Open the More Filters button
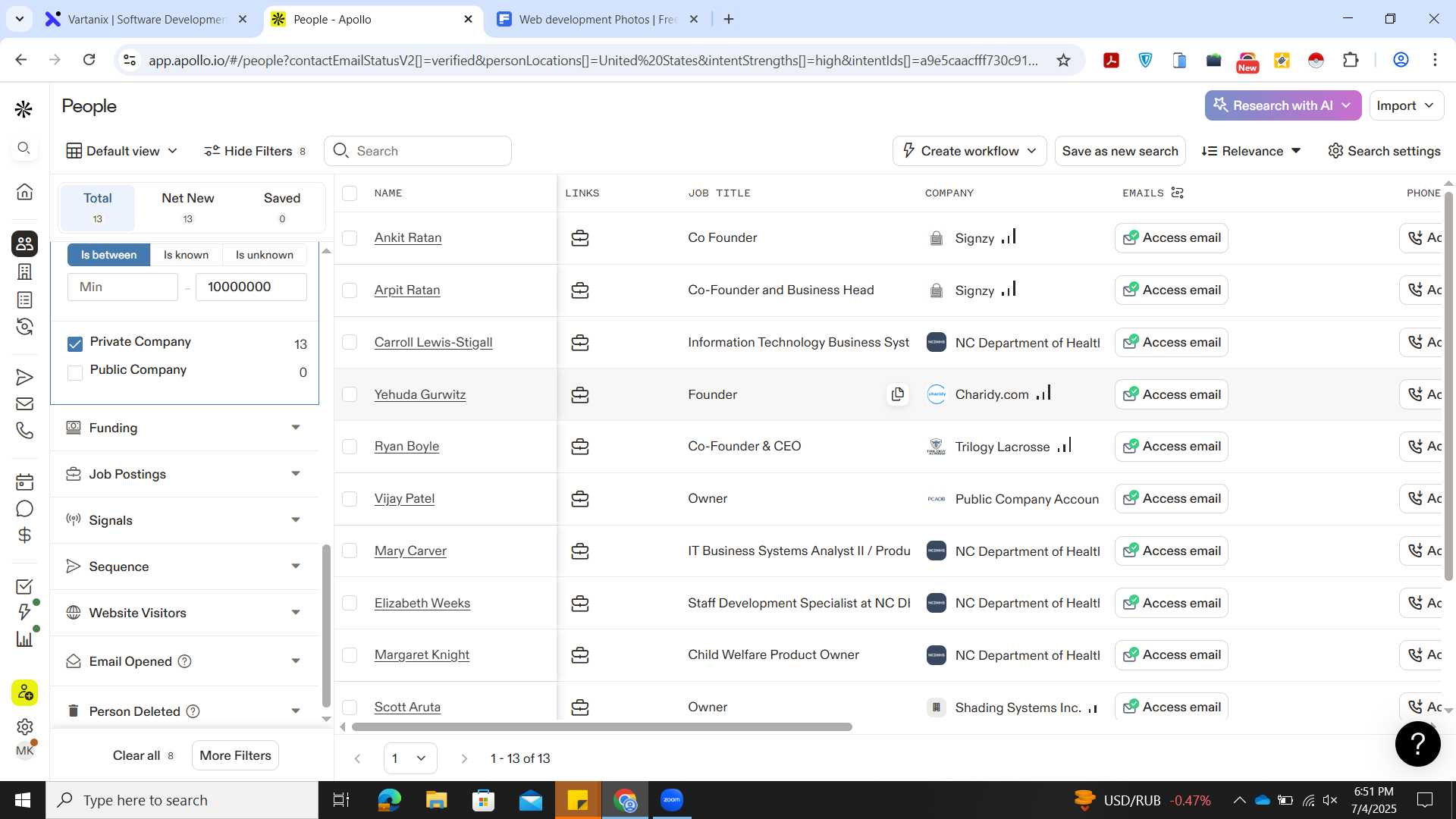Viewport: 1456px width, 819px height. pos(235,755)
